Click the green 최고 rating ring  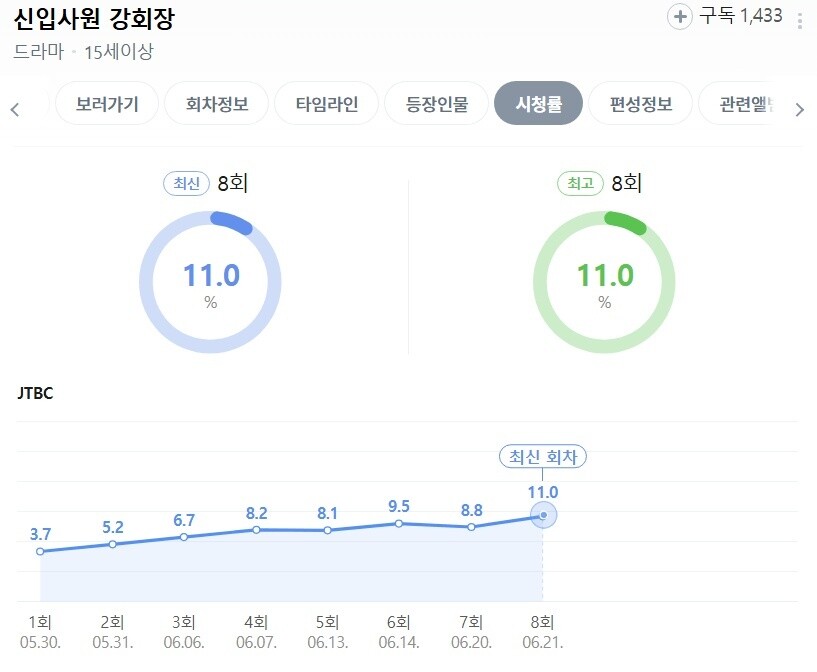point(604,282)
